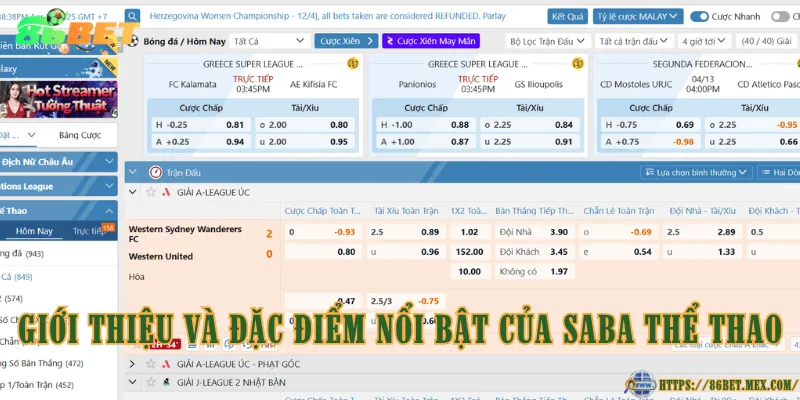
Task: Click Cược Xiên May Mắn button
Action: tap(431, 41)
